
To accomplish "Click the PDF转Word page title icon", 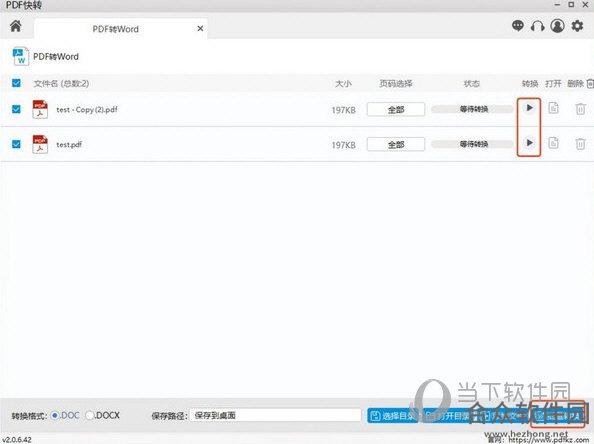I will click(x=20, y=56).
